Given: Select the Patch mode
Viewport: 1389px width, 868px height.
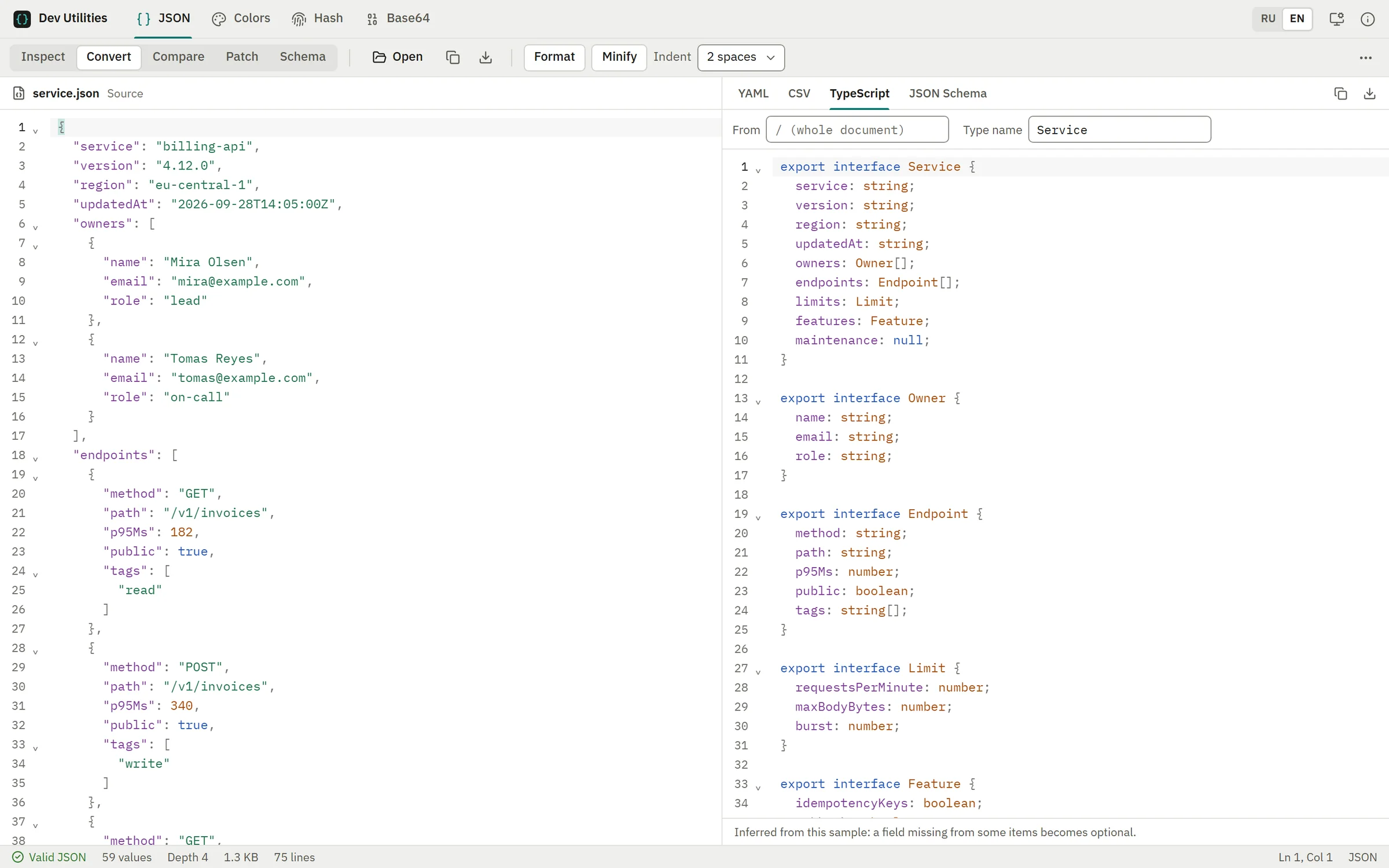Looking at the screenshot, I should tap(242, 57).
